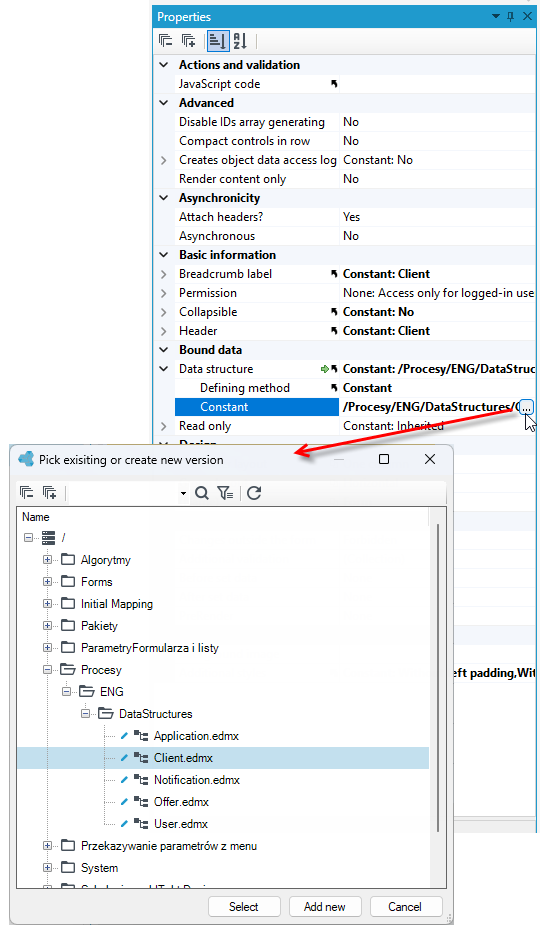Expand Creates object data access log
The width and height of the screenshot is (540, 933).
tap(164, 160)
